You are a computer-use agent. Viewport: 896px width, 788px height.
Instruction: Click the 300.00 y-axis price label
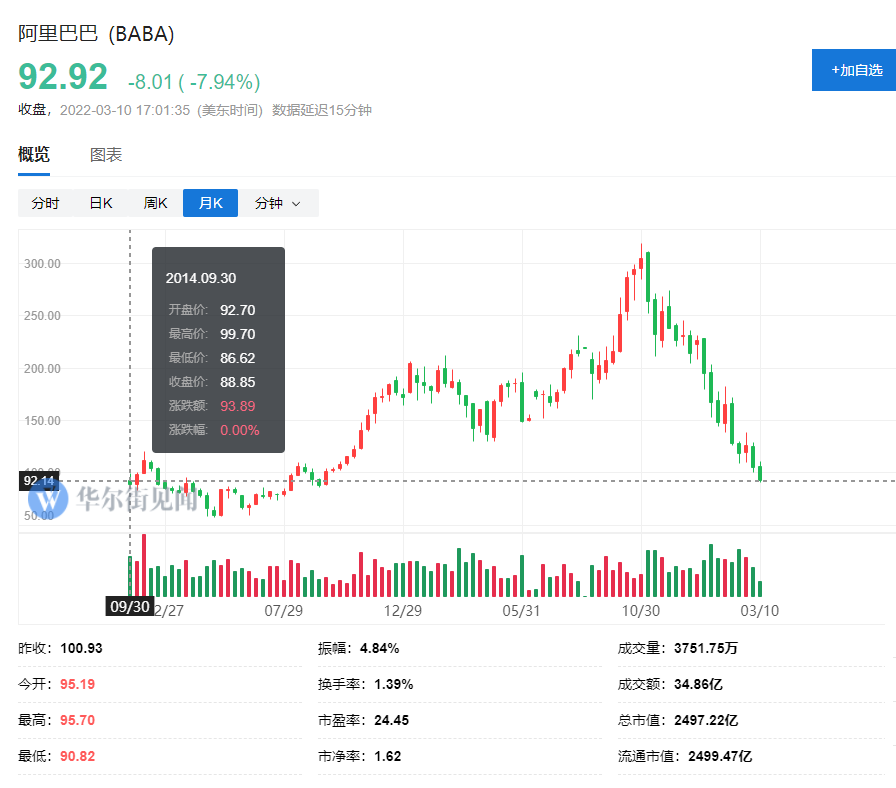tap(42, 264)
